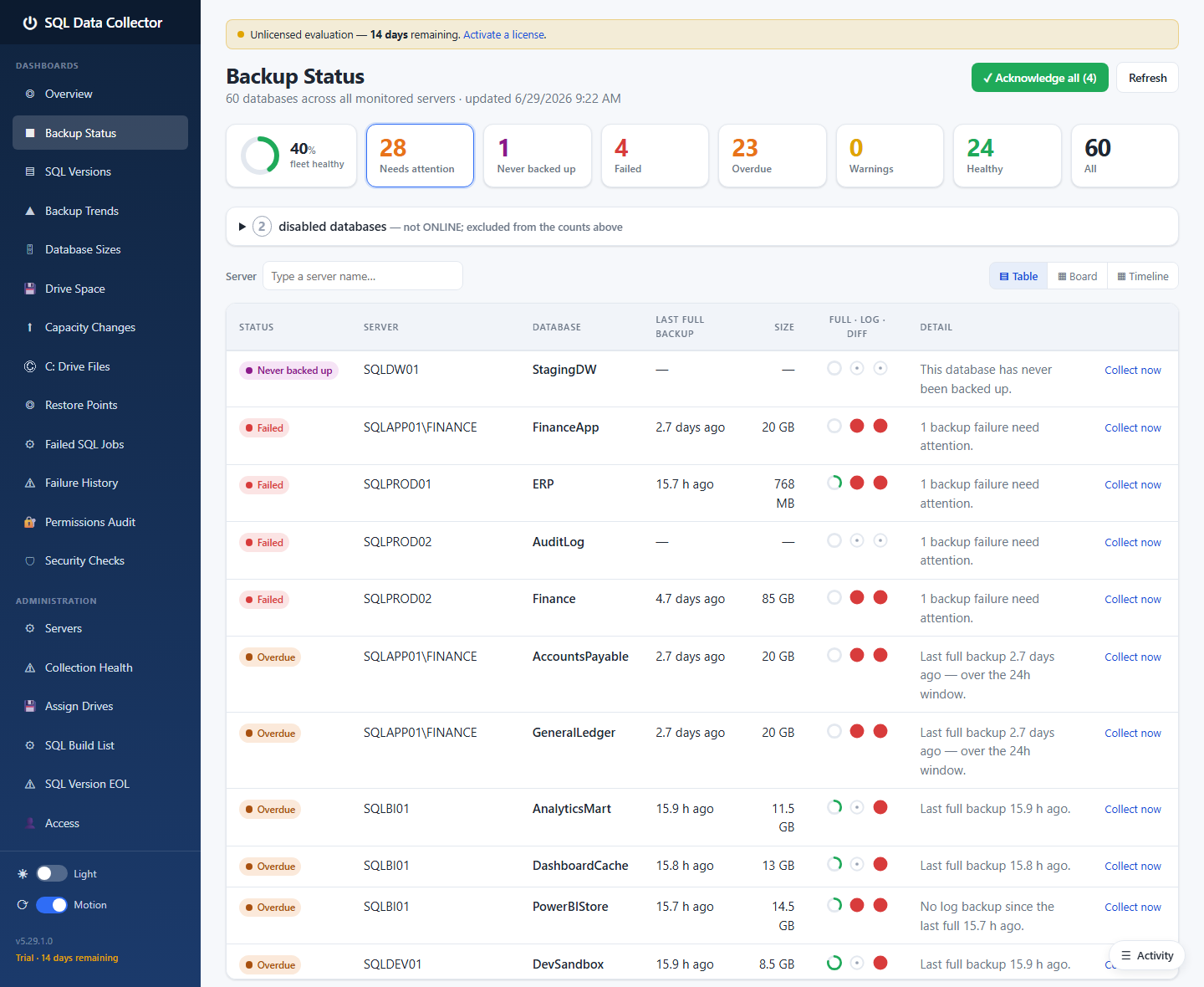The image size is (1204, 987).
Task: Click the Access user icon
Action: click(x=30, y=823)
